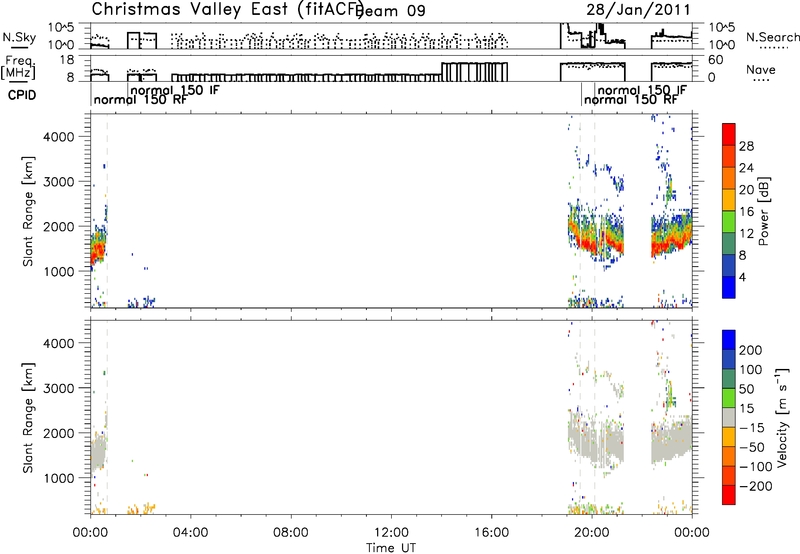
Task: Click the 'CPID' label
Action: [22, 95]
